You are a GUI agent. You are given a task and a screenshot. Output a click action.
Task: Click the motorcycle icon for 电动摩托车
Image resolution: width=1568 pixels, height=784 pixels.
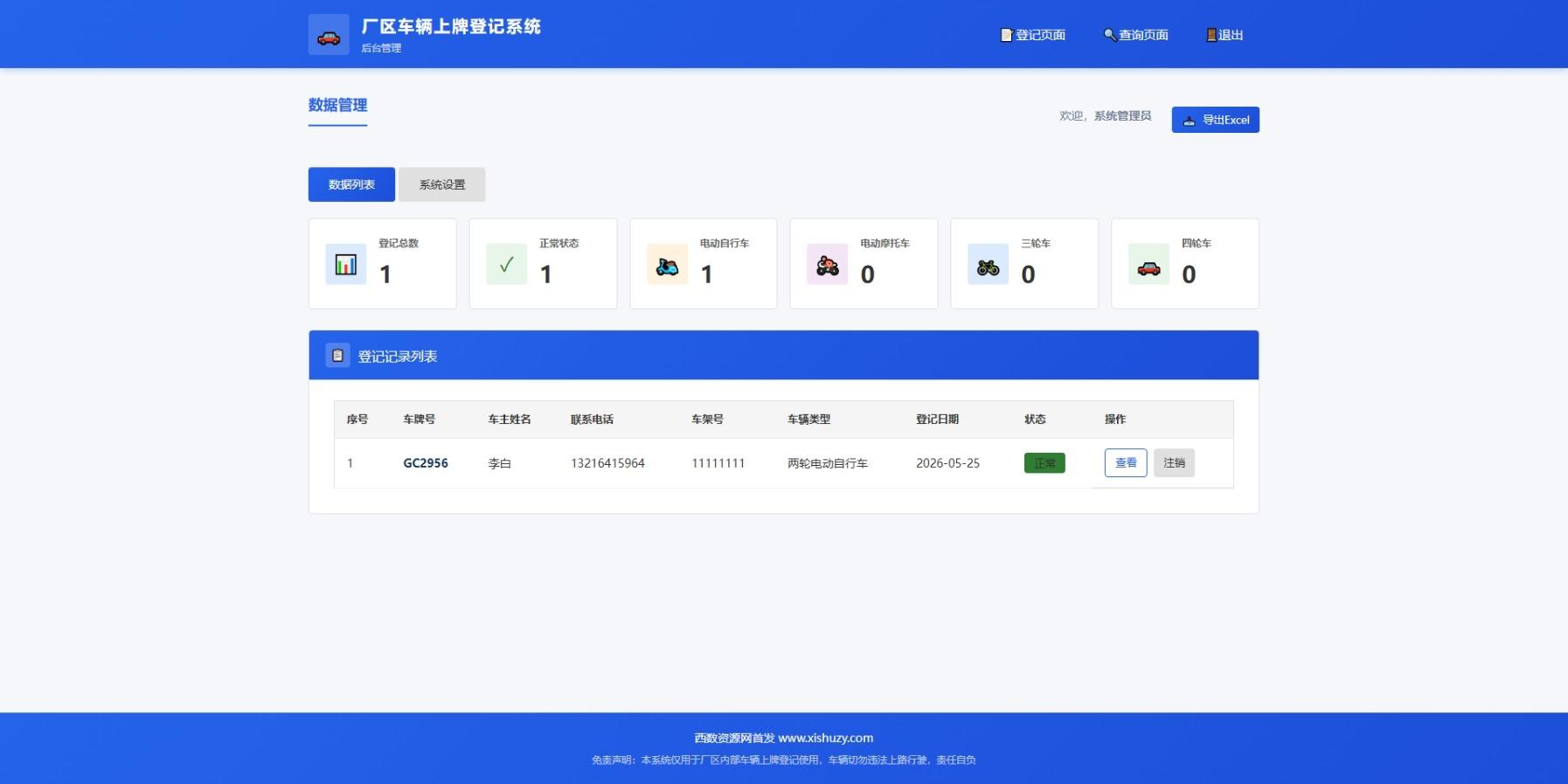pos(828,264)
